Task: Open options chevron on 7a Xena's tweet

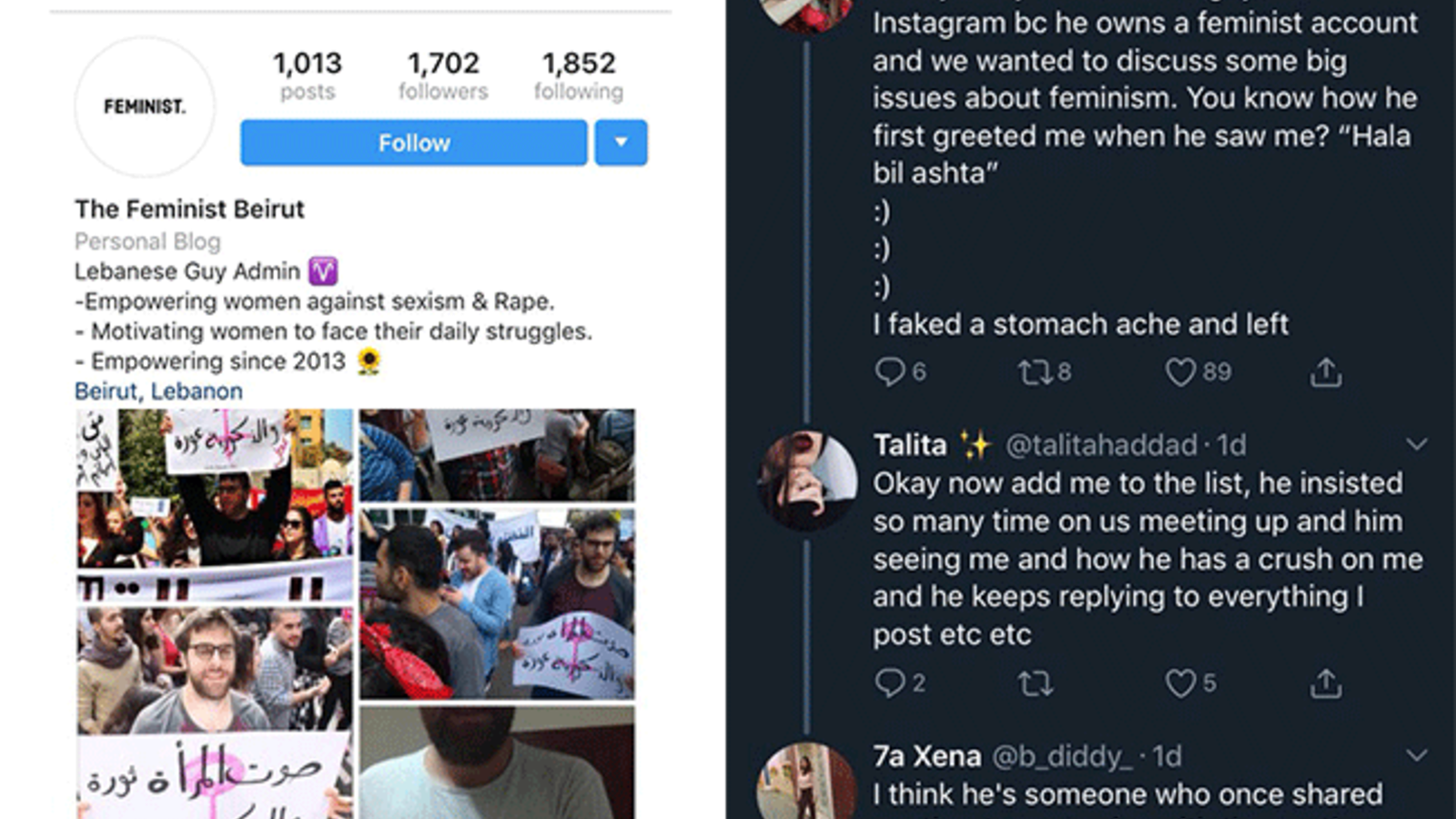Action: click(1416, 755)
